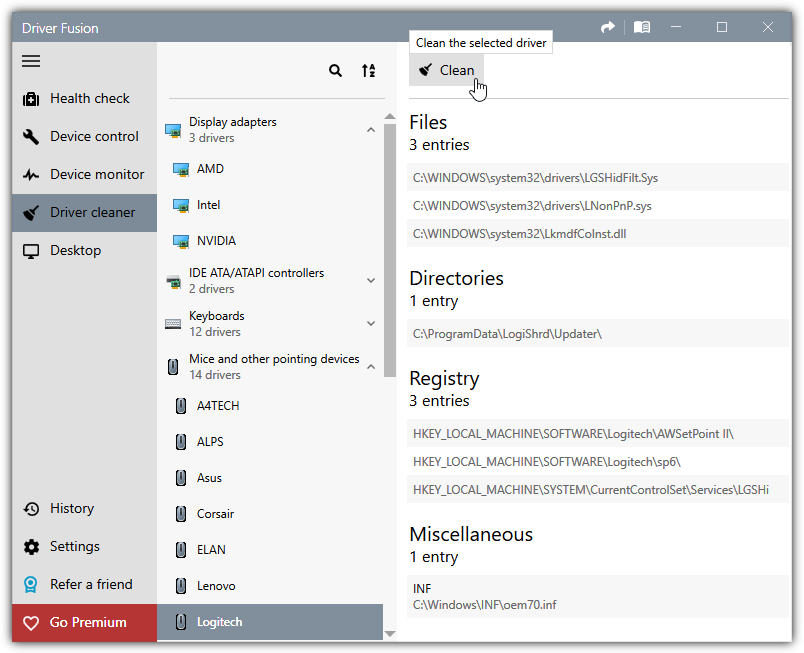Open the Health check section
Screen dimensions: 804x653
(85, 98)
